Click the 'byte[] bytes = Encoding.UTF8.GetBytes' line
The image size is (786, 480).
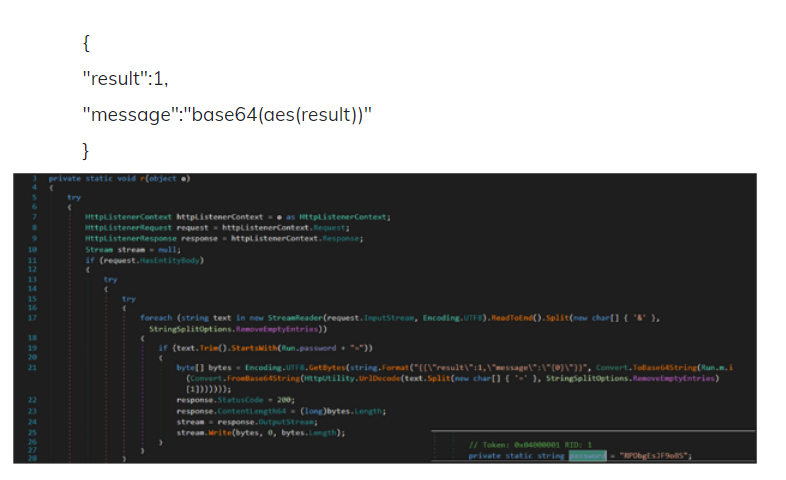454,368
